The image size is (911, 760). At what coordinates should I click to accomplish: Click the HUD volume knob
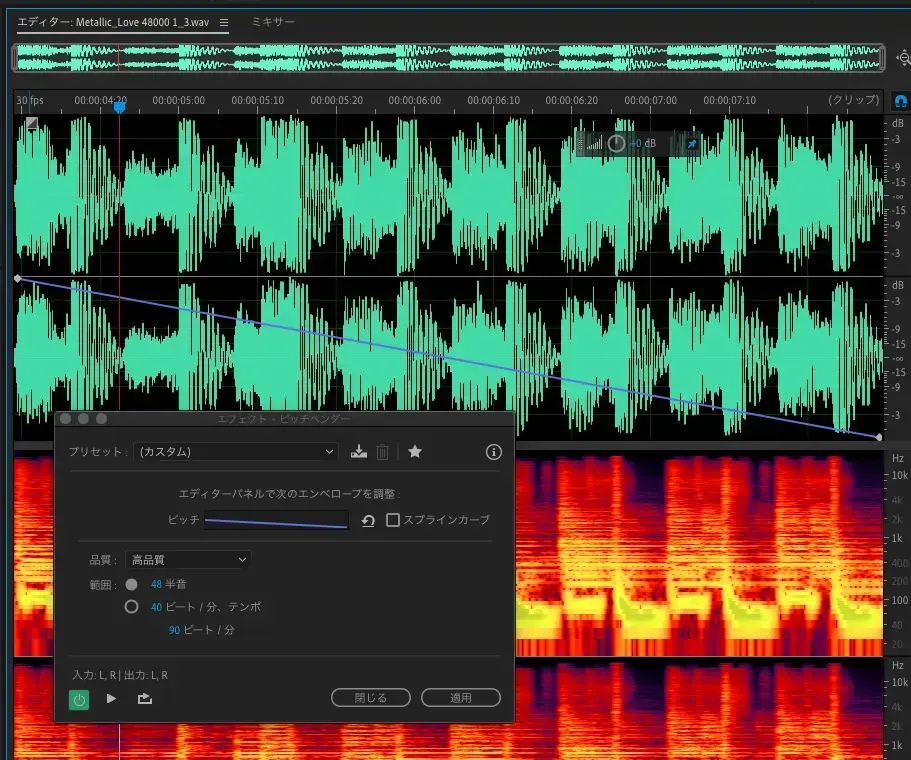(616, 144)
